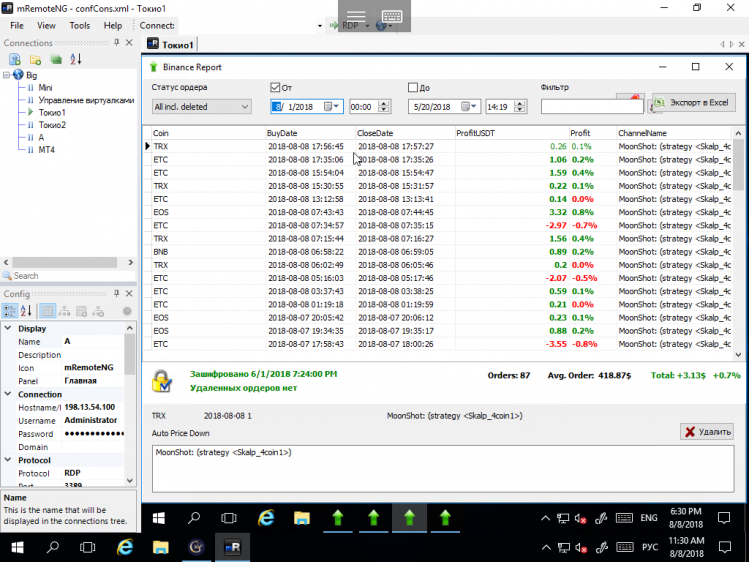Increase the От time with stepper
Viewport: 749px width, 562px height.
click(x=384, y=103)
